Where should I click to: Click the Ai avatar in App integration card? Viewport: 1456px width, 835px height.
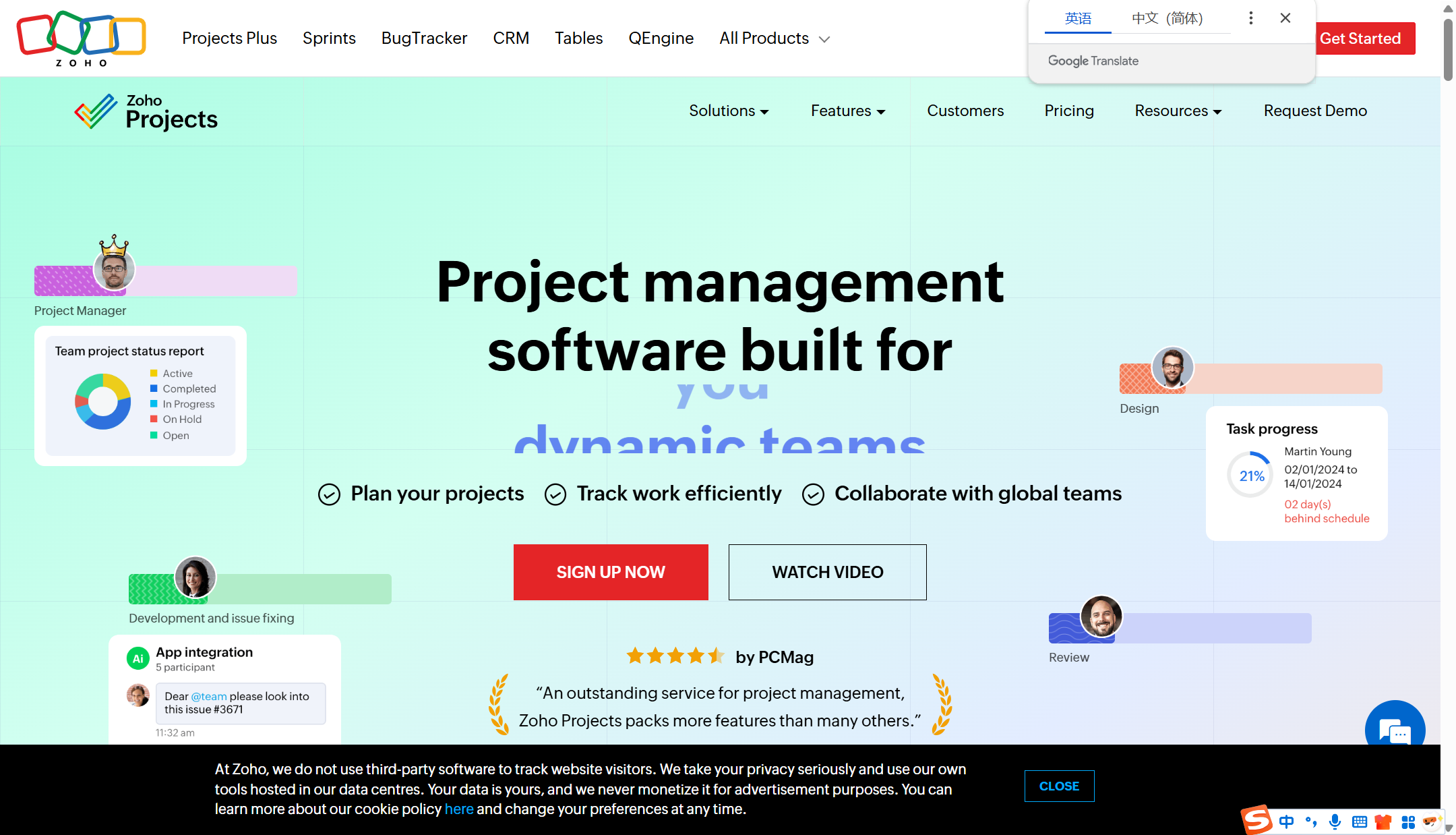click(138, 658)
